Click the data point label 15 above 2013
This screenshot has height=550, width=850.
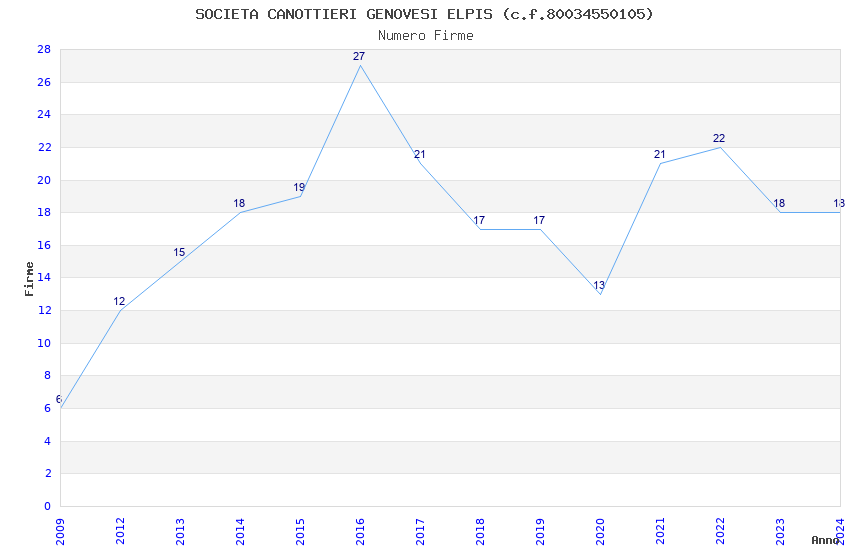(x=179, y=253)
